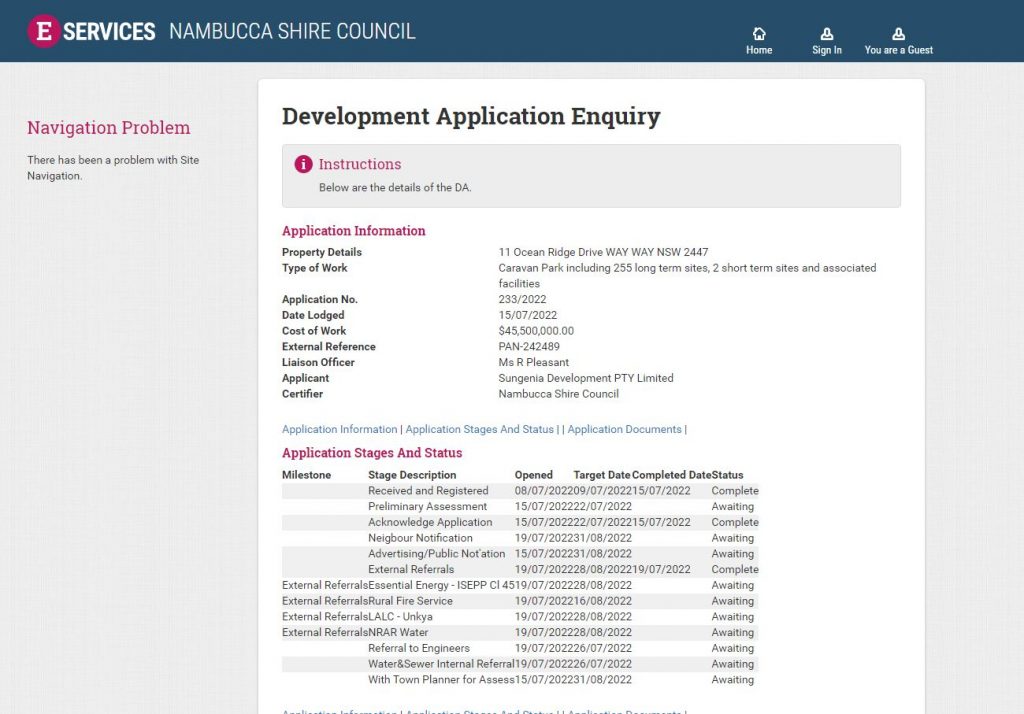Select the Acknowledge Application stage

pos(430,522)
